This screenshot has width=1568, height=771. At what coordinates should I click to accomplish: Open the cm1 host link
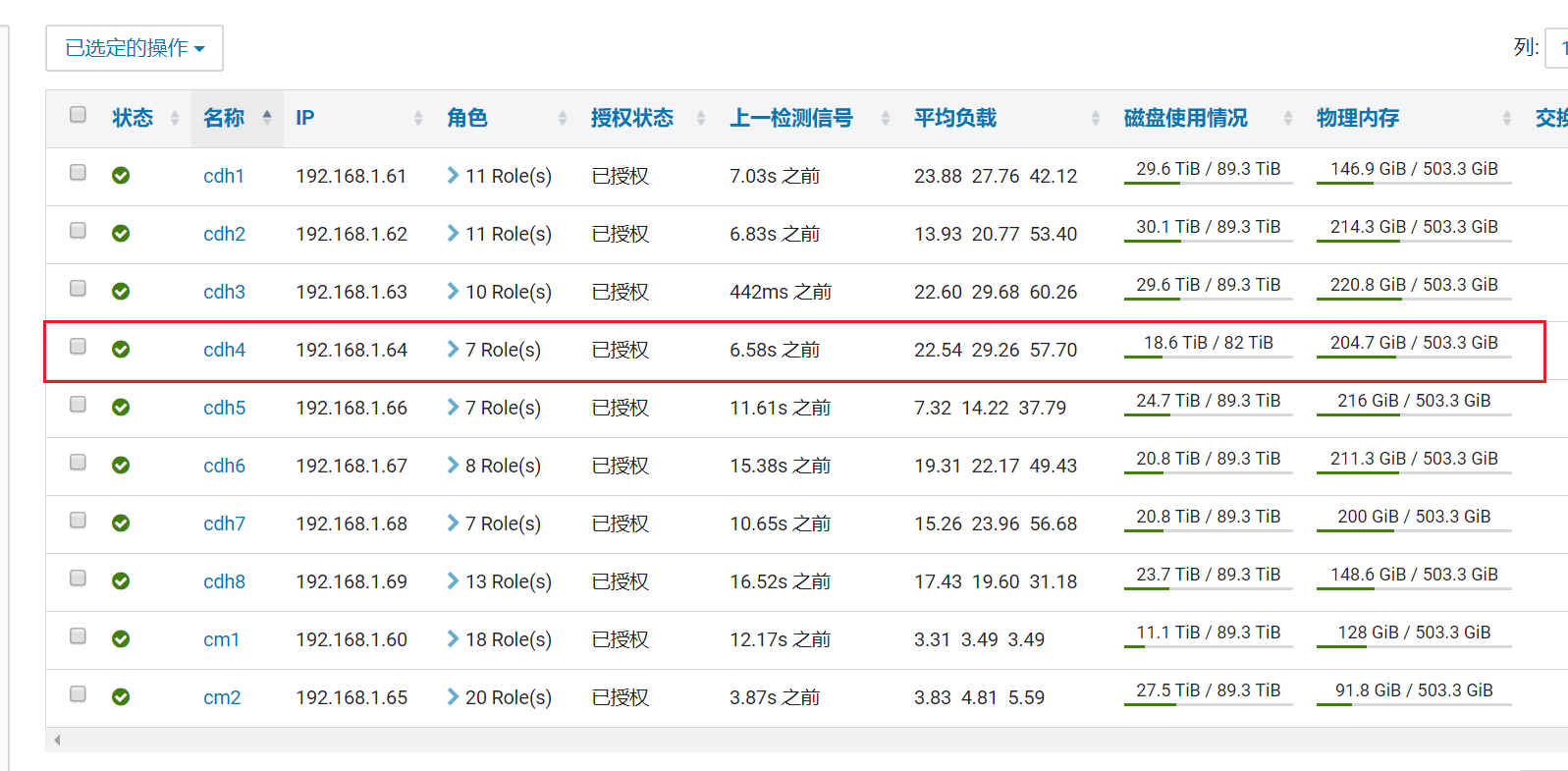(x=222, y=639)
